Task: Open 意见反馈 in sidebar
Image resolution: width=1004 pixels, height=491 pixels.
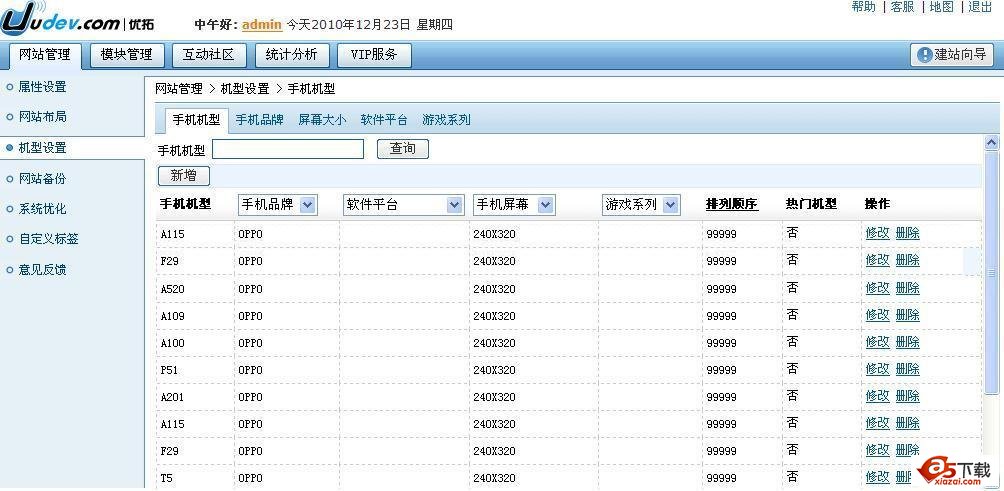Action: click(42, 270)
